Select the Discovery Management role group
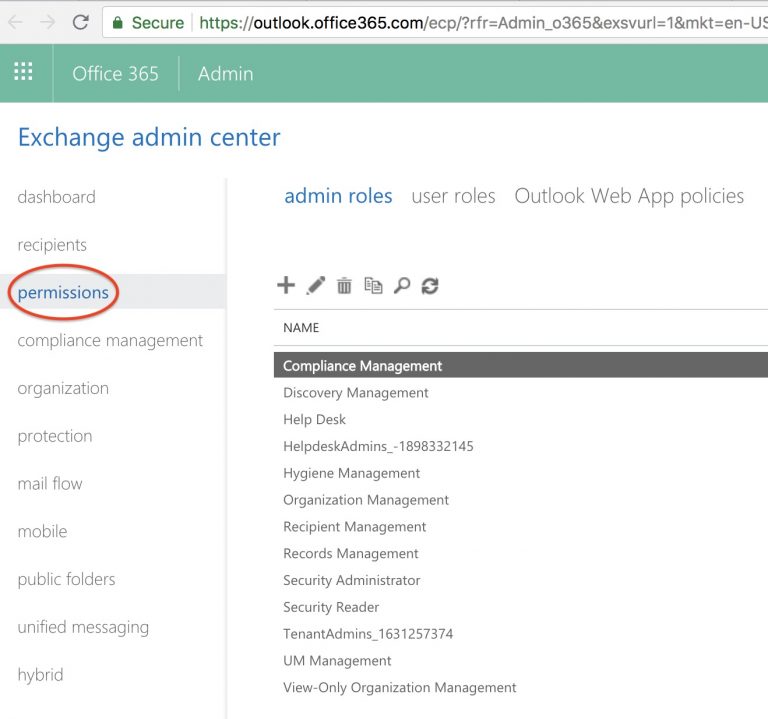768x719 pixels. click(x=356, y=392)
